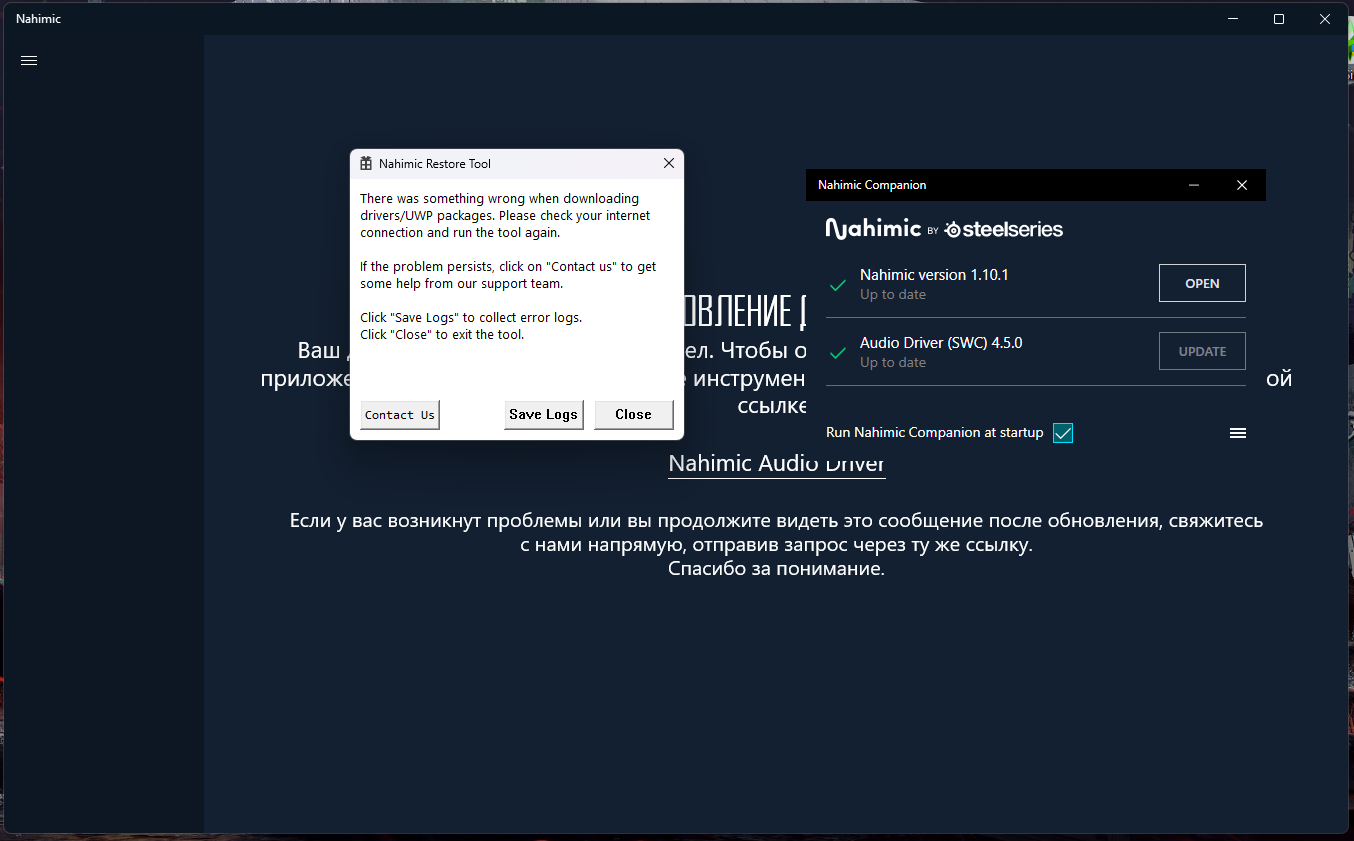Click the green checkmark beside Audio Driver (SWC)
The image size is (1354, 841).
pyautogui.click(x=838, y=353)
